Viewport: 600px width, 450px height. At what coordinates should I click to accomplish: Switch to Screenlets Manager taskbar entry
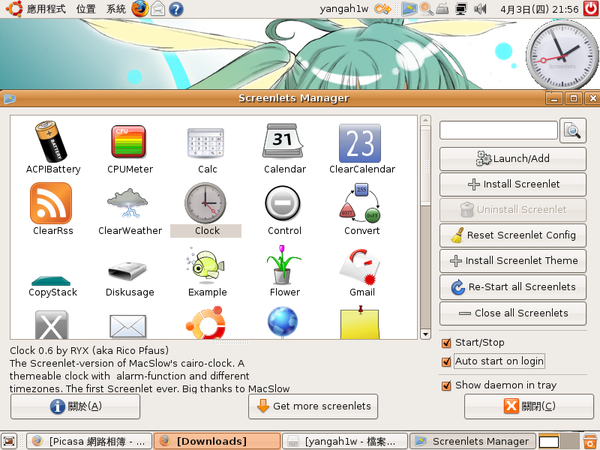[x=473, y=441]
